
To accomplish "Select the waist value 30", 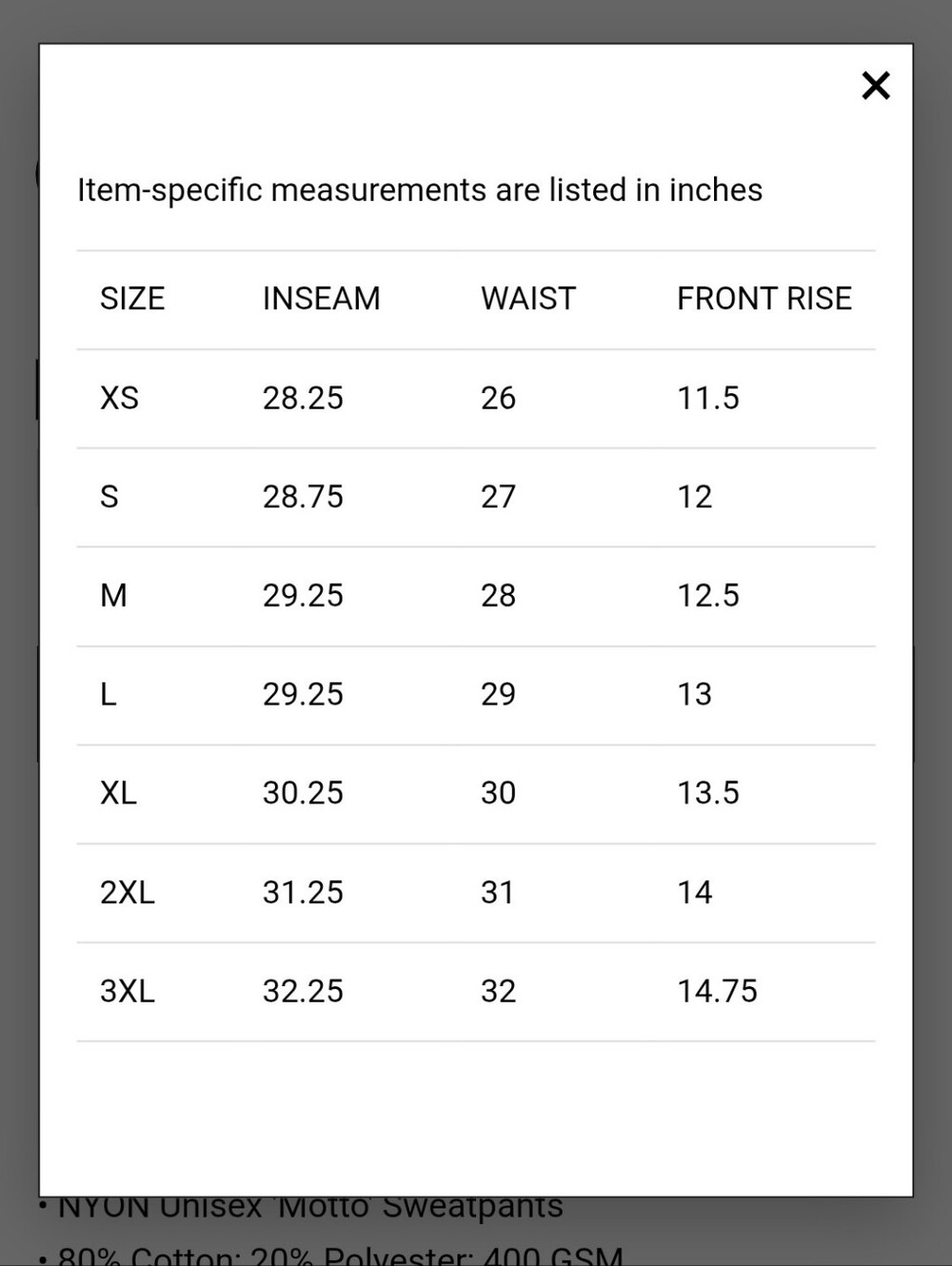I will click(x=498, y=793).
